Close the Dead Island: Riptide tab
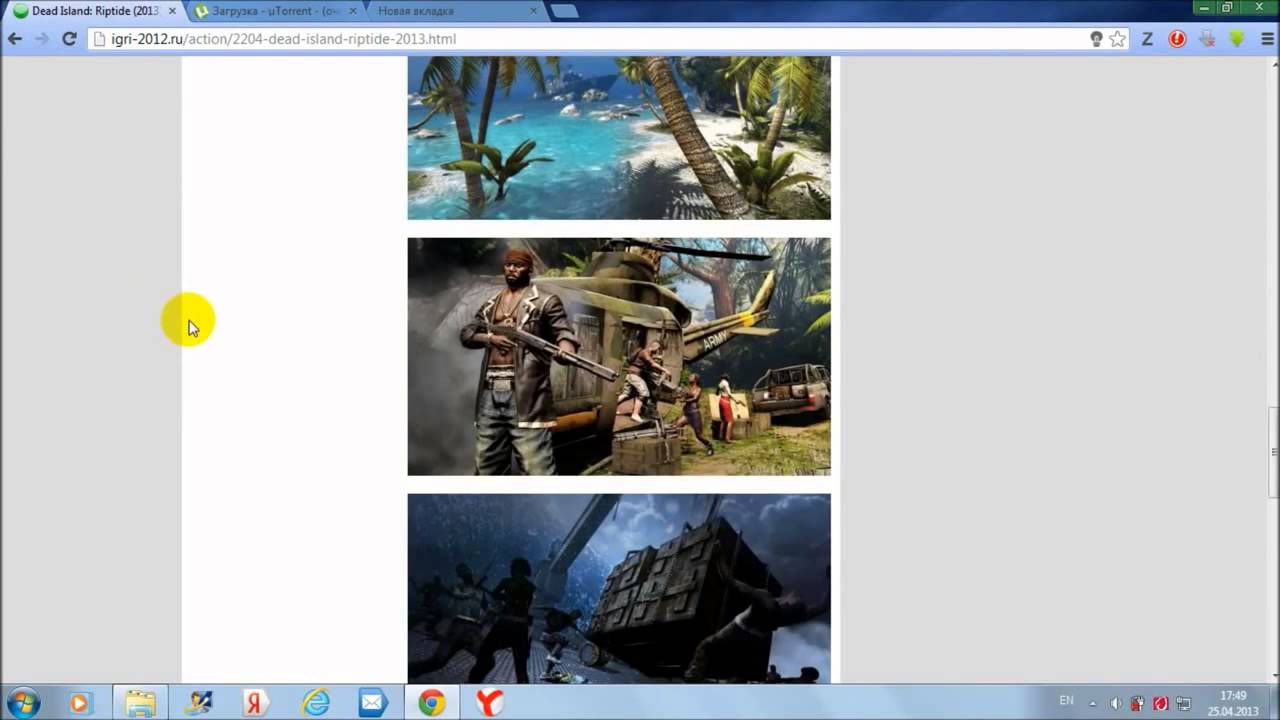The image size is (1280, 720). (171, 12)
